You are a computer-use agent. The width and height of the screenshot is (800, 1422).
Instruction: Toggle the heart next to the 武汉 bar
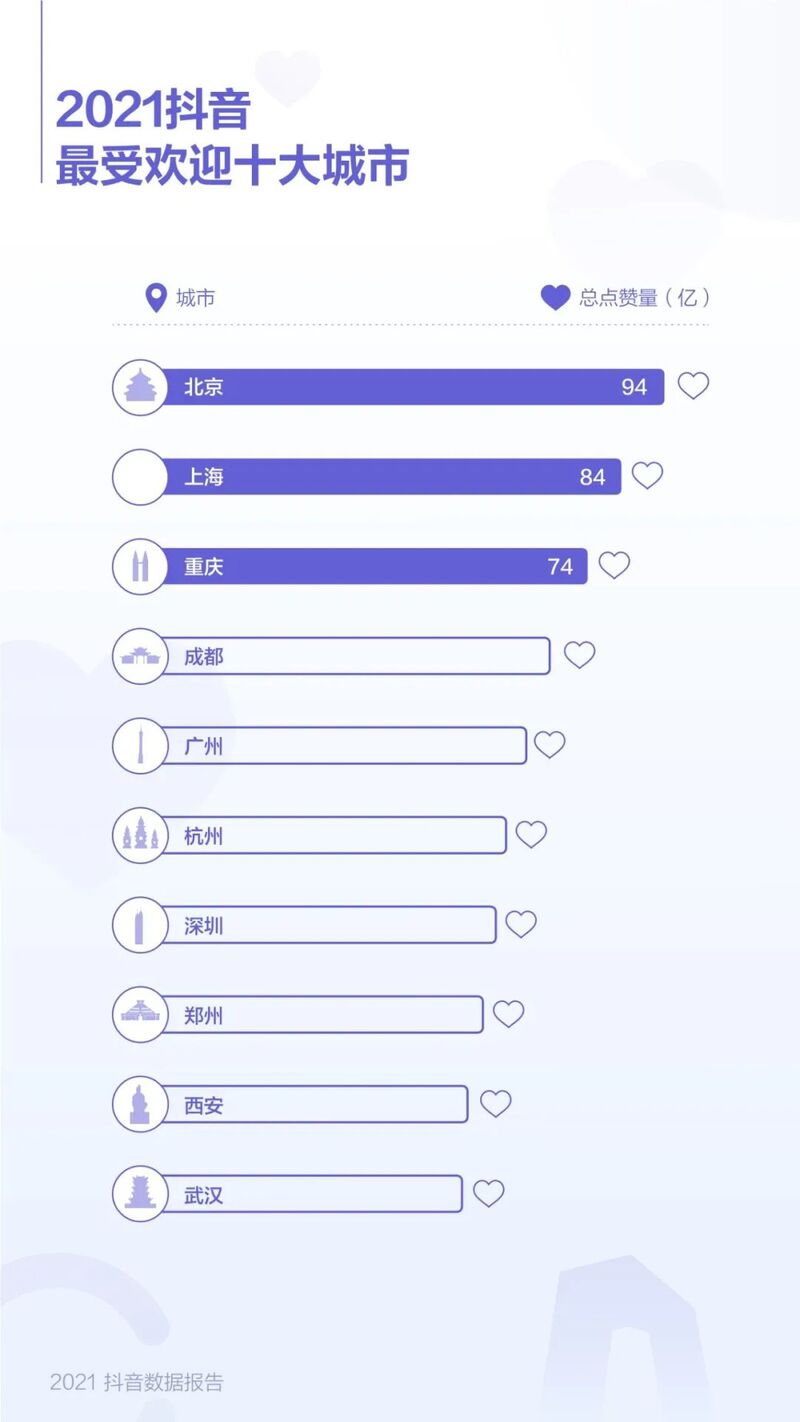click(x=488, y=1193)
